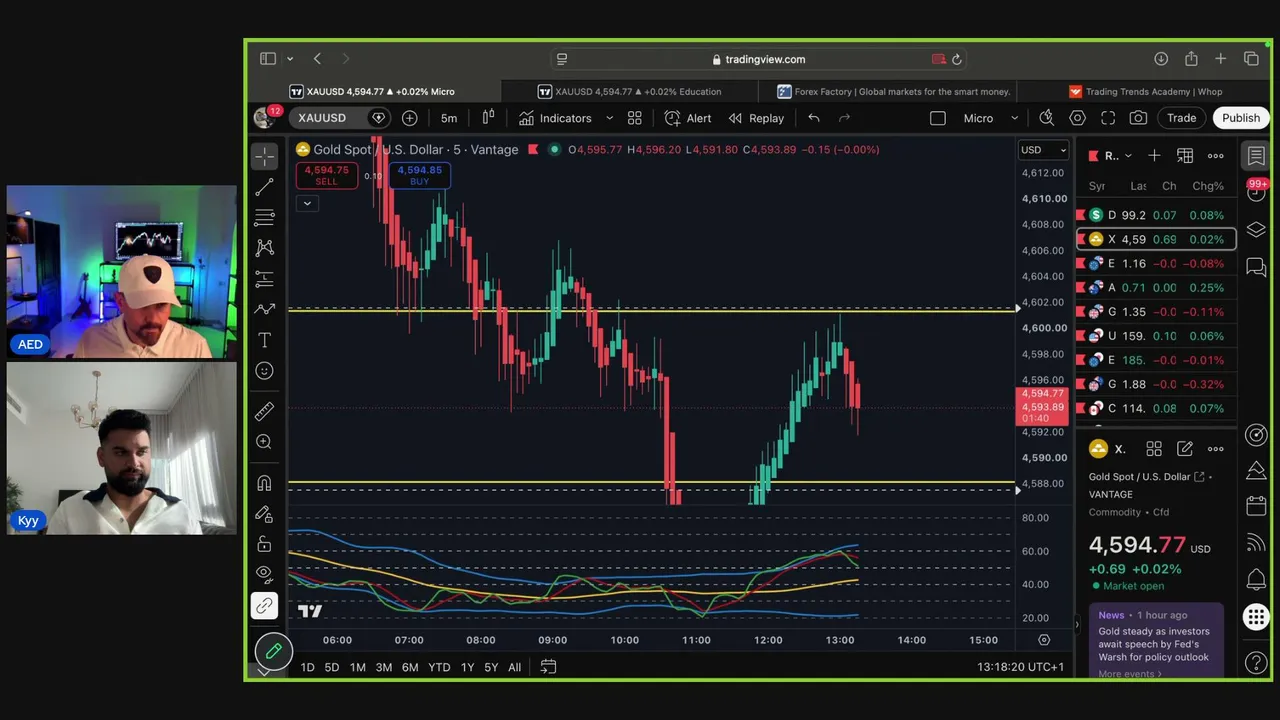Open the Calendar panel in right sidebar
1280x720 pixels.
1256,507
